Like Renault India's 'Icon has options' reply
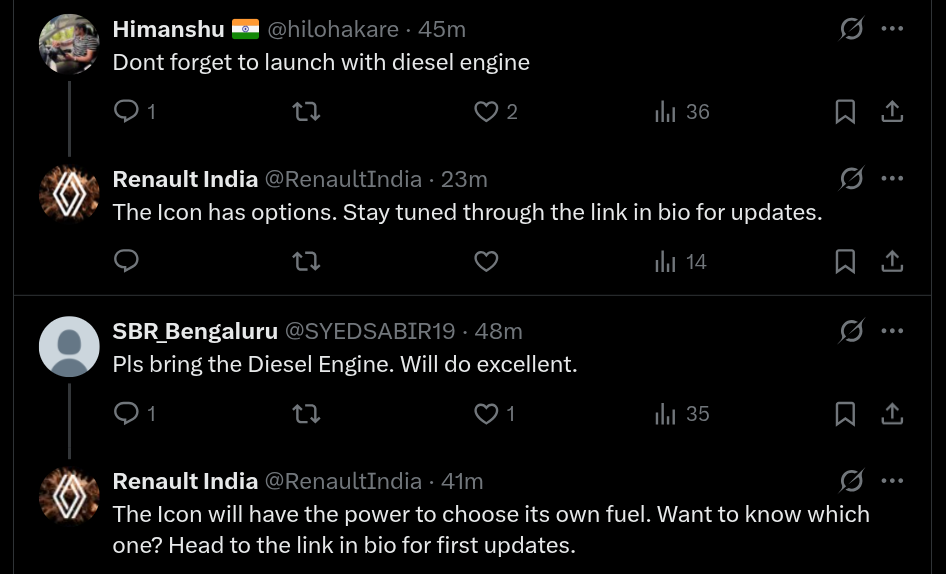 [x=486, y=262]
